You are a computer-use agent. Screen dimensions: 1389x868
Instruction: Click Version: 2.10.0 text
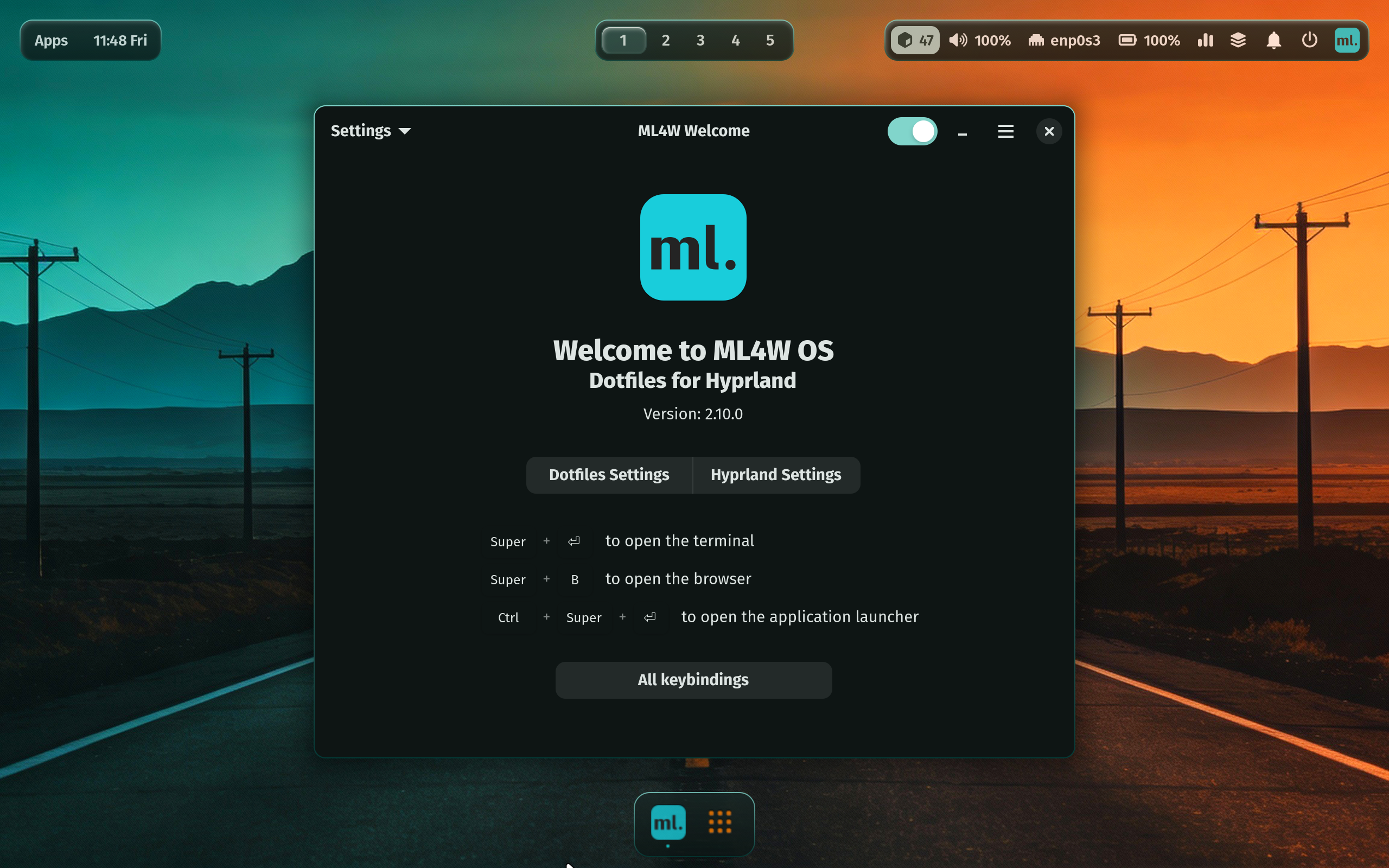tap(693, 414)
